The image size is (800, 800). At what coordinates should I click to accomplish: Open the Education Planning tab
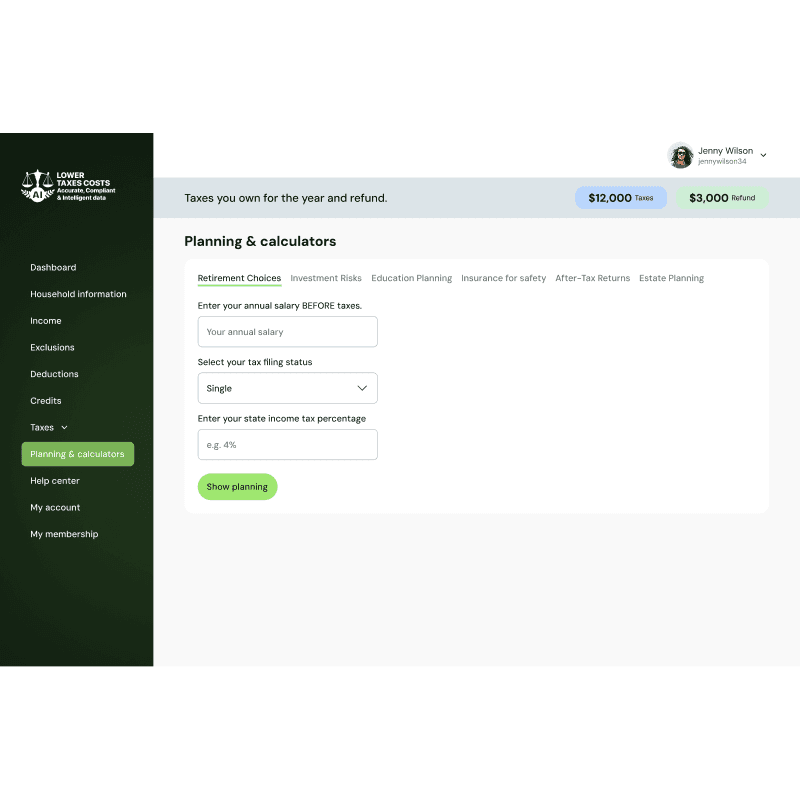[x=412, y=278]
